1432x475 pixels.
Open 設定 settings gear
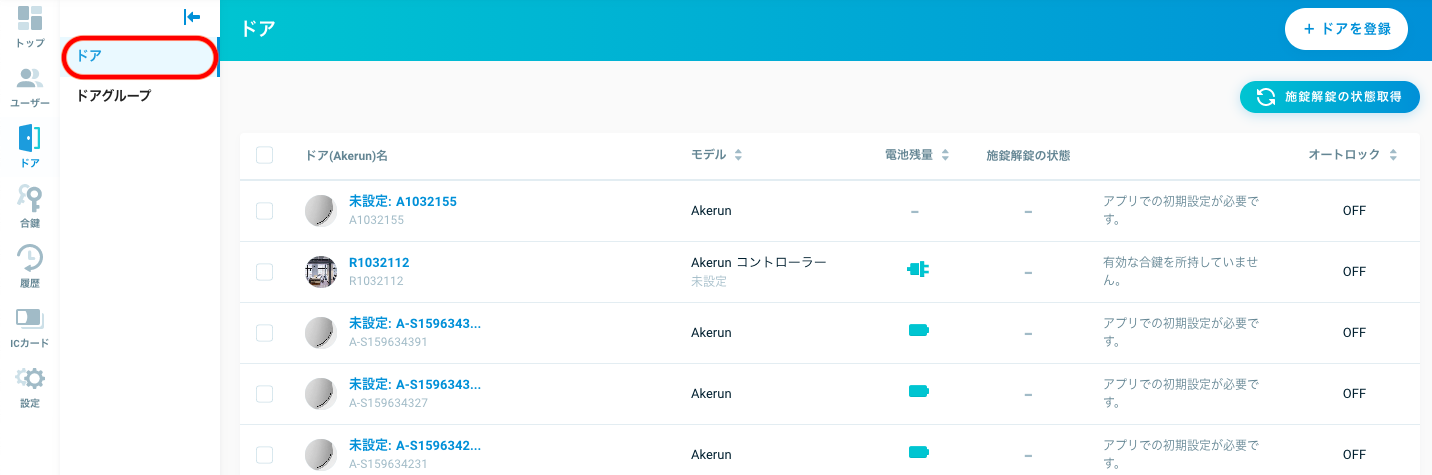click(x=30, y=387)
